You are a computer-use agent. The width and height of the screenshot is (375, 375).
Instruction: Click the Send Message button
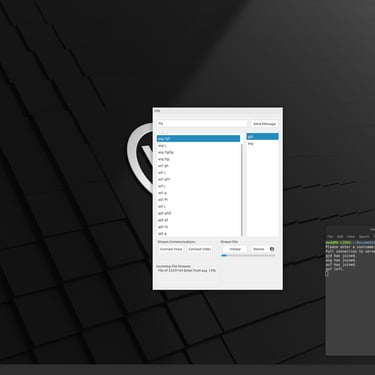pyautogui.click(x=264, y=124)
